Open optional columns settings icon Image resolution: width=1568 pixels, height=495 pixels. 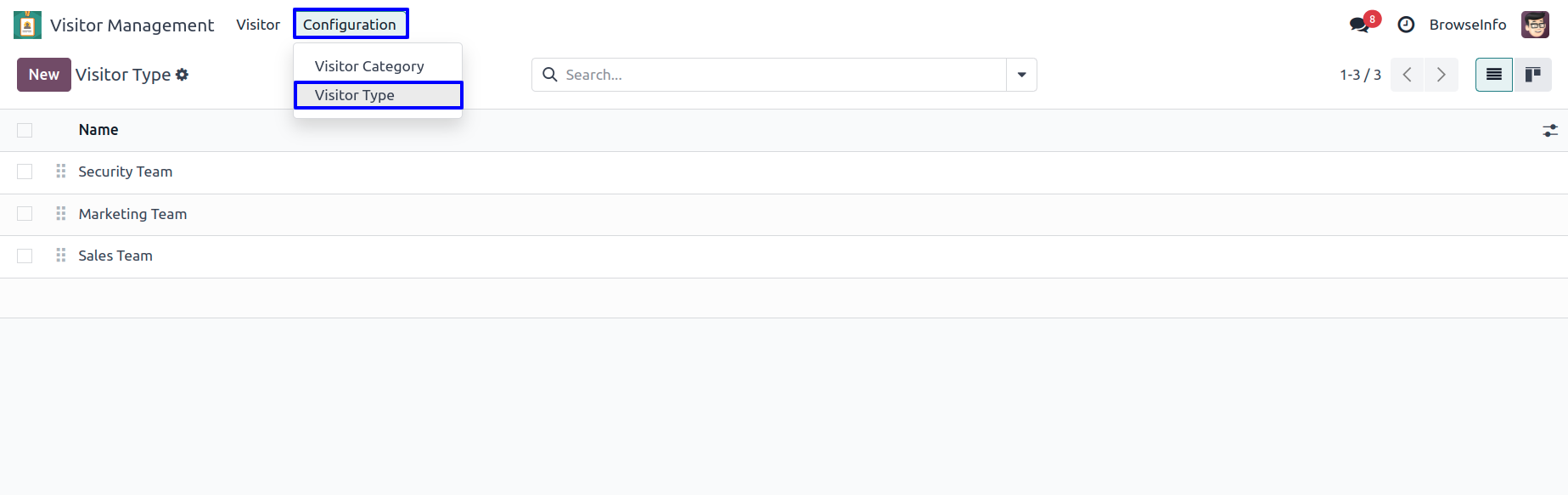[1549, 131]
